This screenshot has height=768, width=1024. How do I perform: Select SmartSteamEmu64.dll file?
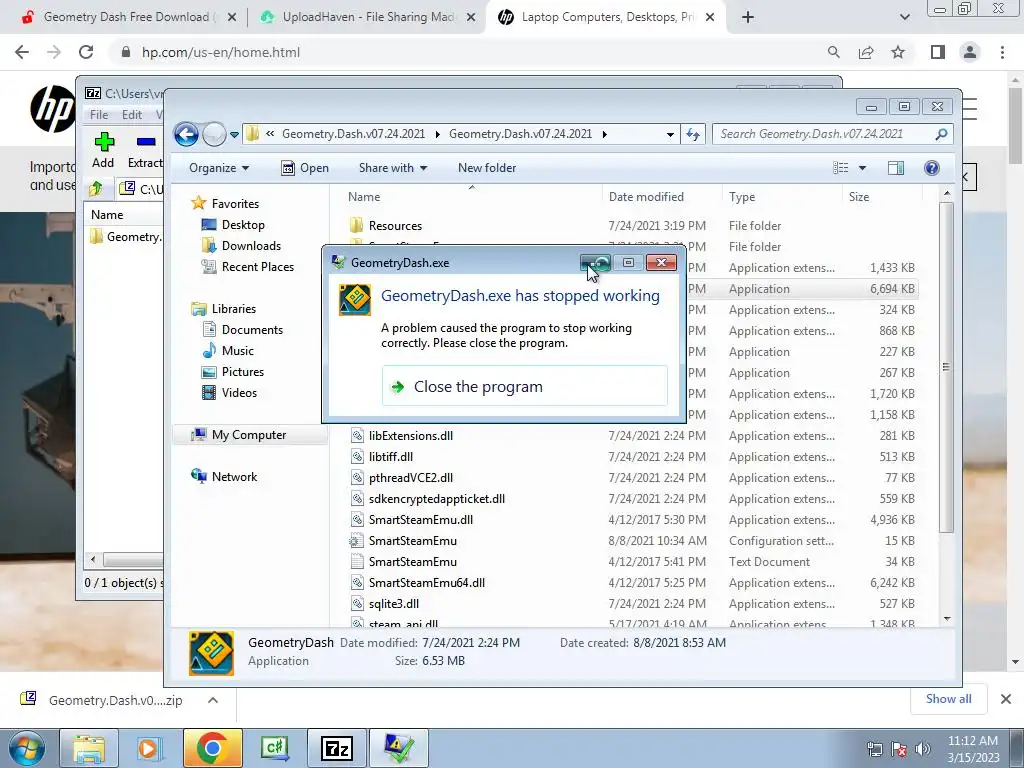tap(426, 583)
